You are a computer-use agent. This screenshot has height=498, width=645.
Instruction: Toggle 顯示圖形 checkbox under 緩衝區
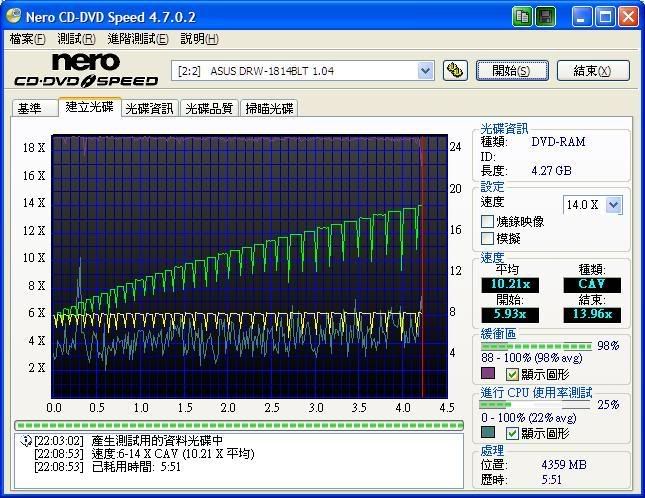[x=512, y=374]
